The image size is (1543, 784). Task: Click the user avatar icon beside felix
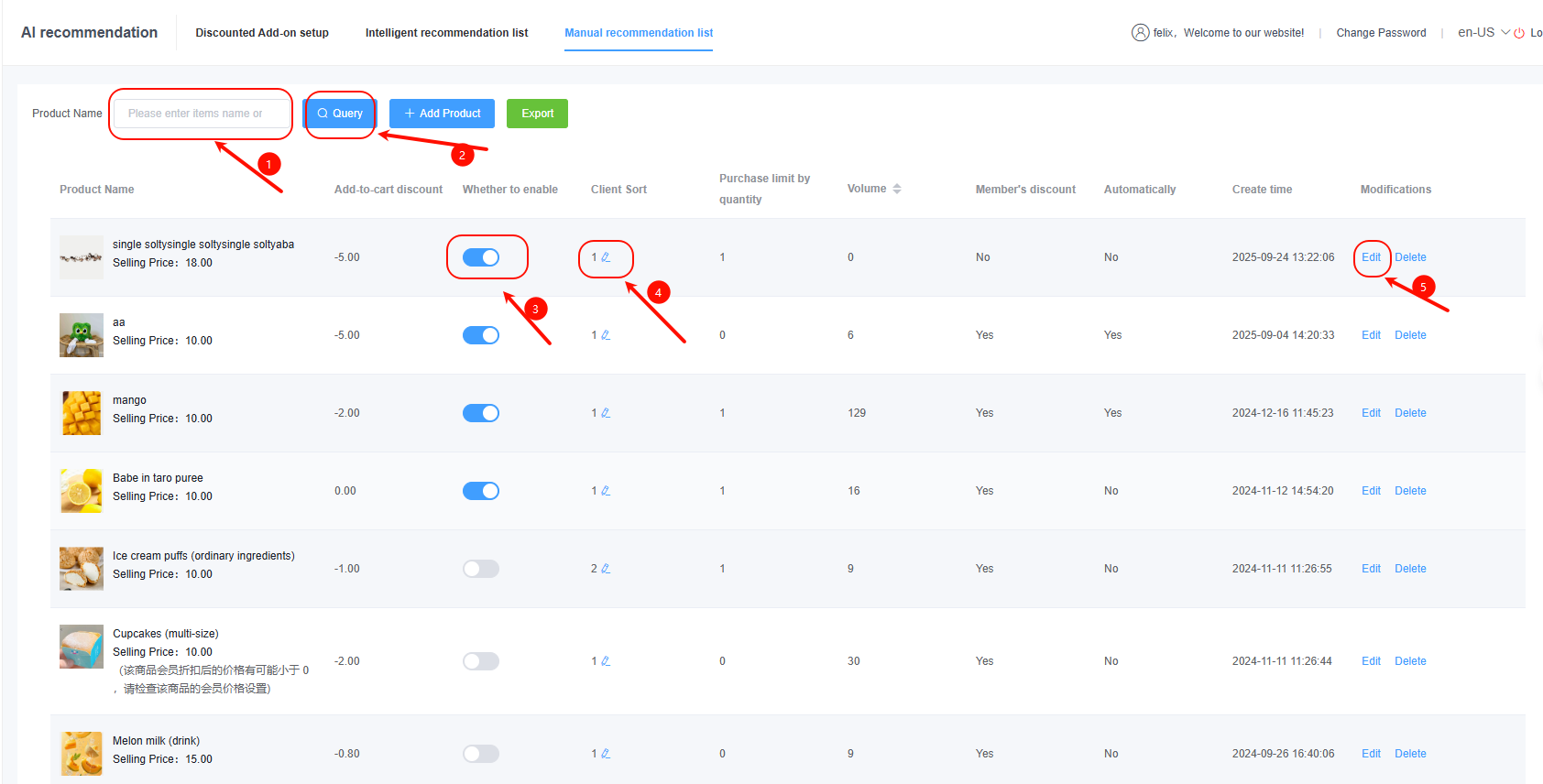pos(1140,33)
